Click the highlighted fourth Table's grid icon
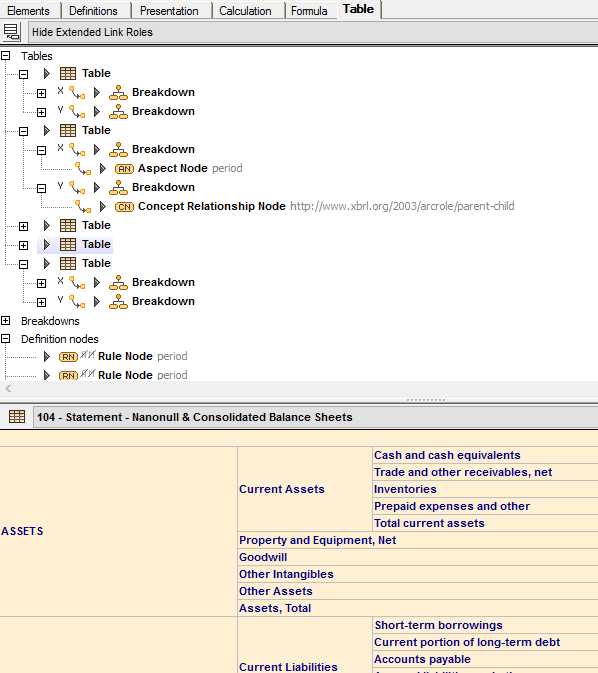This screenshot has height=673, width=598. 68,245
